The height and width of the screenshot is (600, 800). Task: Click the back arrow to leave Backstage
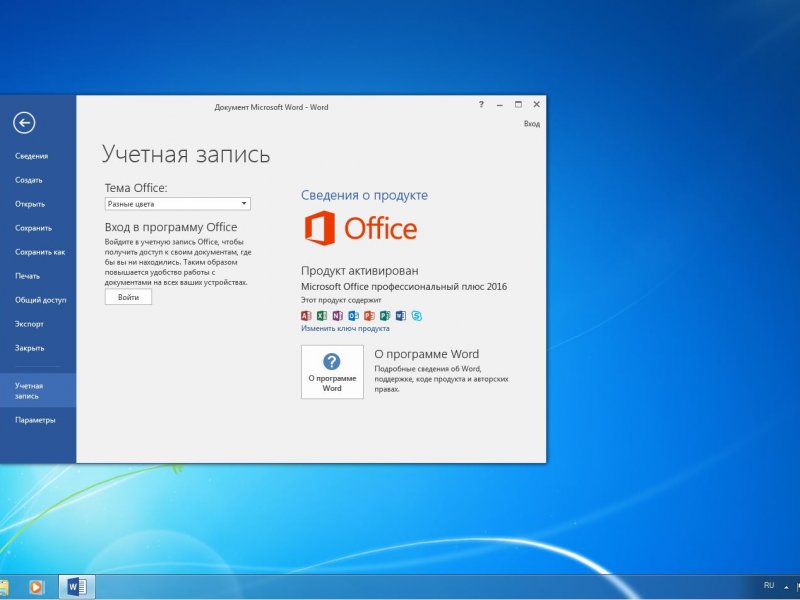(x=24, y=123)
